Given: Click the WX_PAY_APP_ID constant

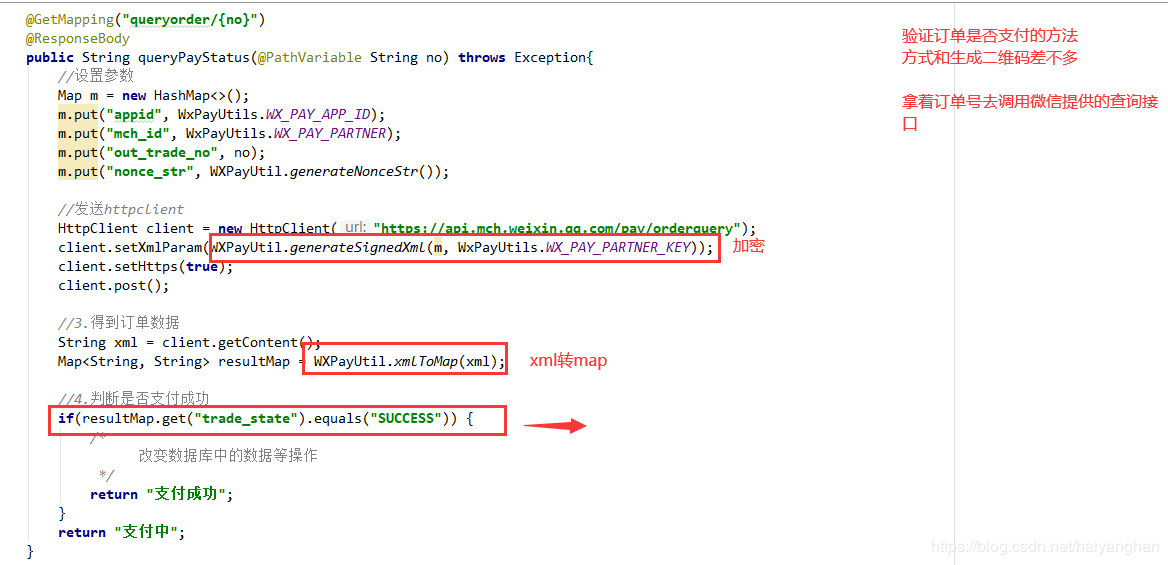Looking at the screenshot, I should coord(319,114).
